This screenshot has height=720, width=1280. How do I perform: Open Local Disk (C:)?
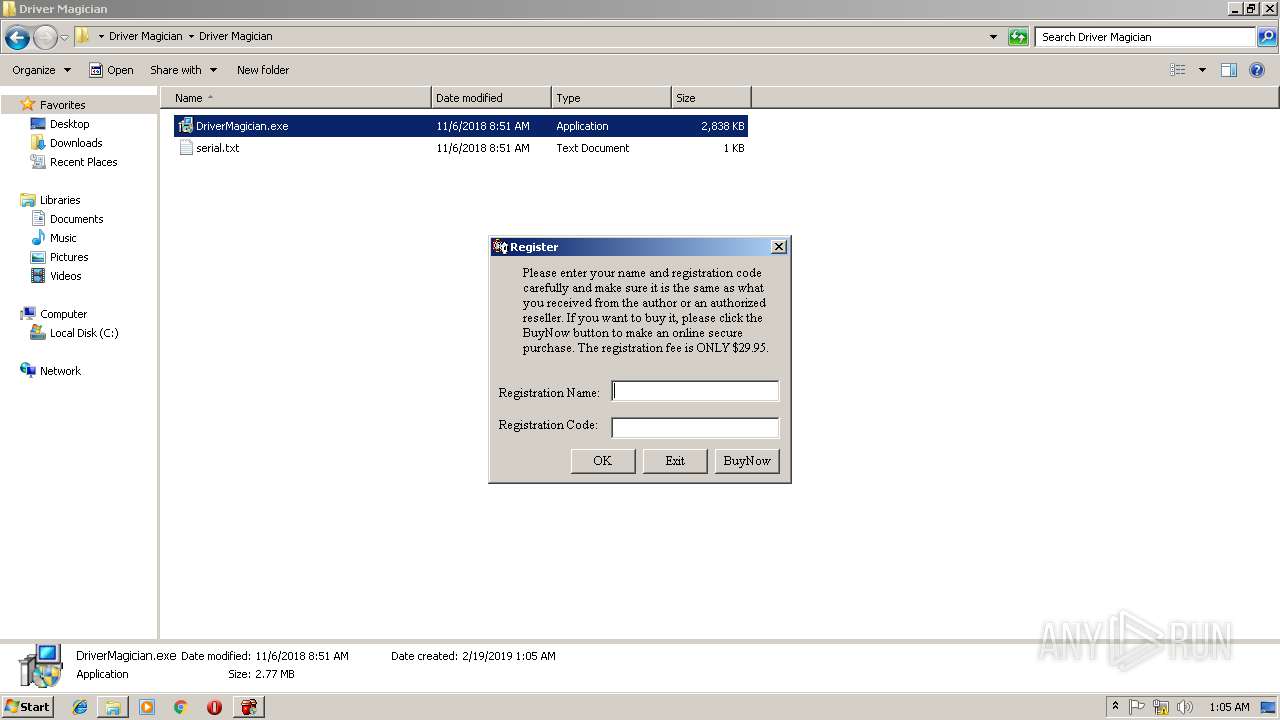click(x=84, y=333)
